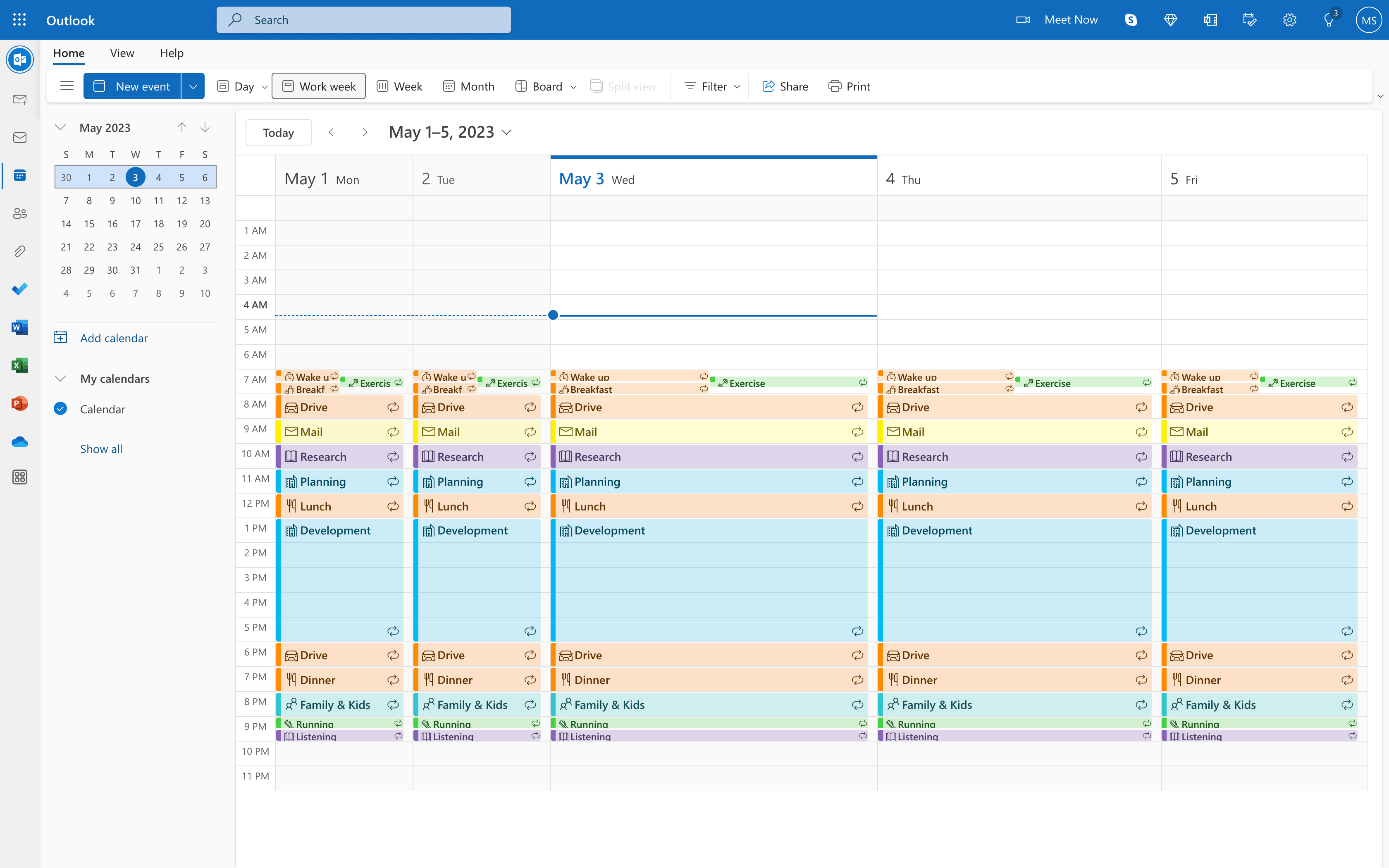Open the app launcher waffle menu

(19, 19)
